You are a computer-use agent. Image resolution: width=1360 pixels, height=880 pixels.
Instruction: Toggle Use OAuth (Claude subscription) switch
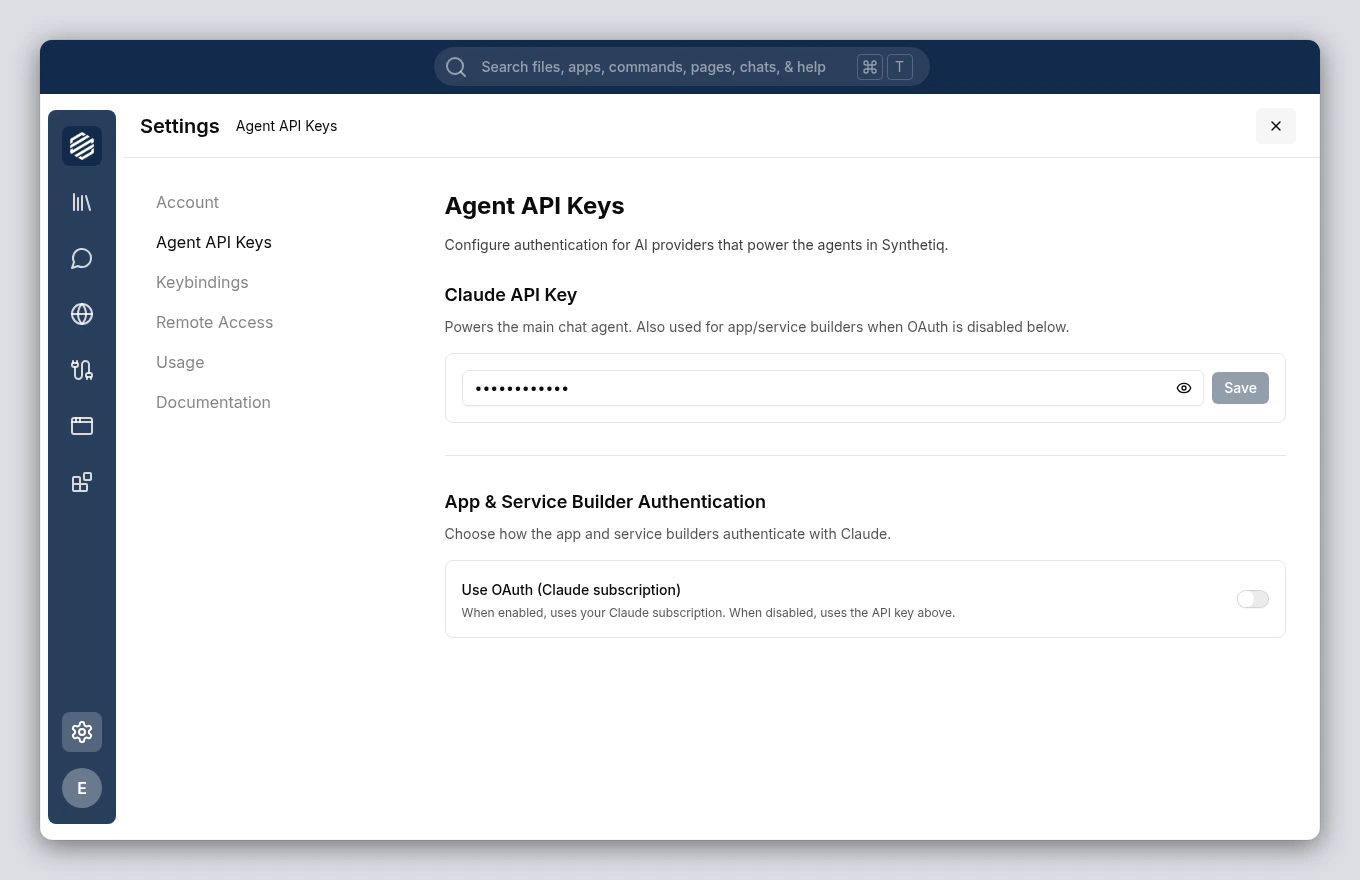tap(1253, 599)
